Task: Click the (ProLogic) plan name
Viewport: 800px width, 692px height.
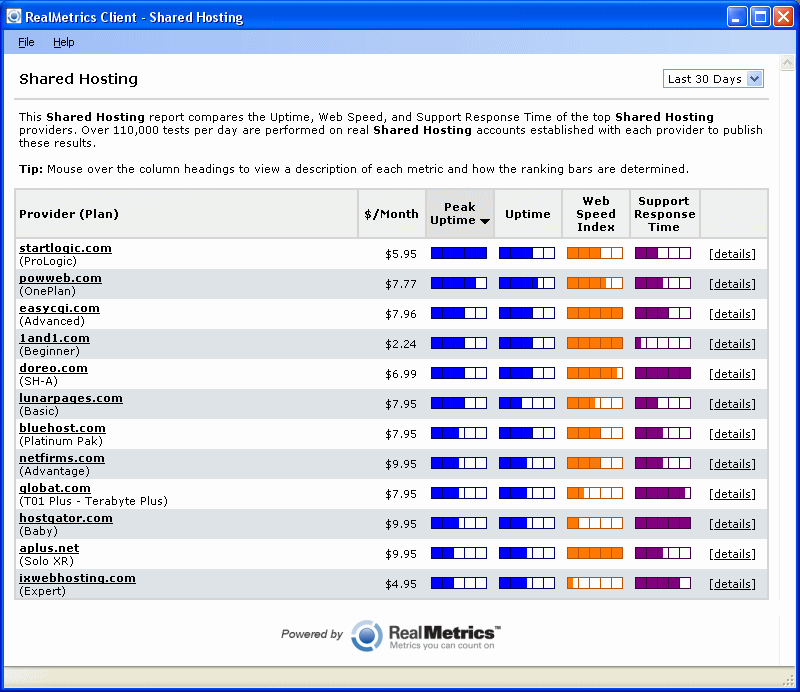Action: [x=48, y=261]
